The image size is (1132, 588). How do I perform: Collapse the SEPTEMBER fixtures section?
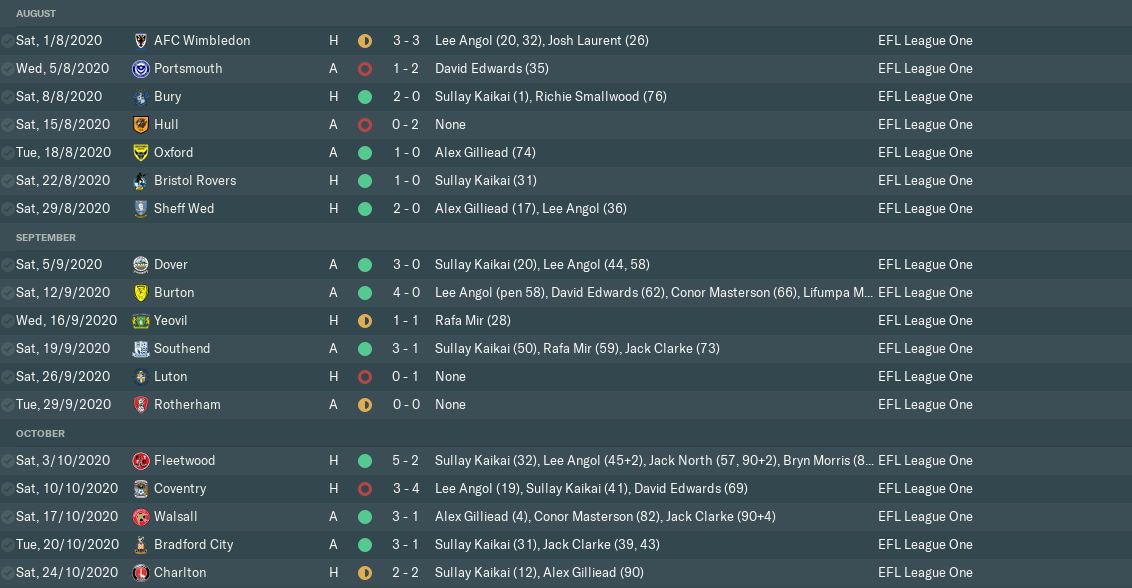[46, 238]
